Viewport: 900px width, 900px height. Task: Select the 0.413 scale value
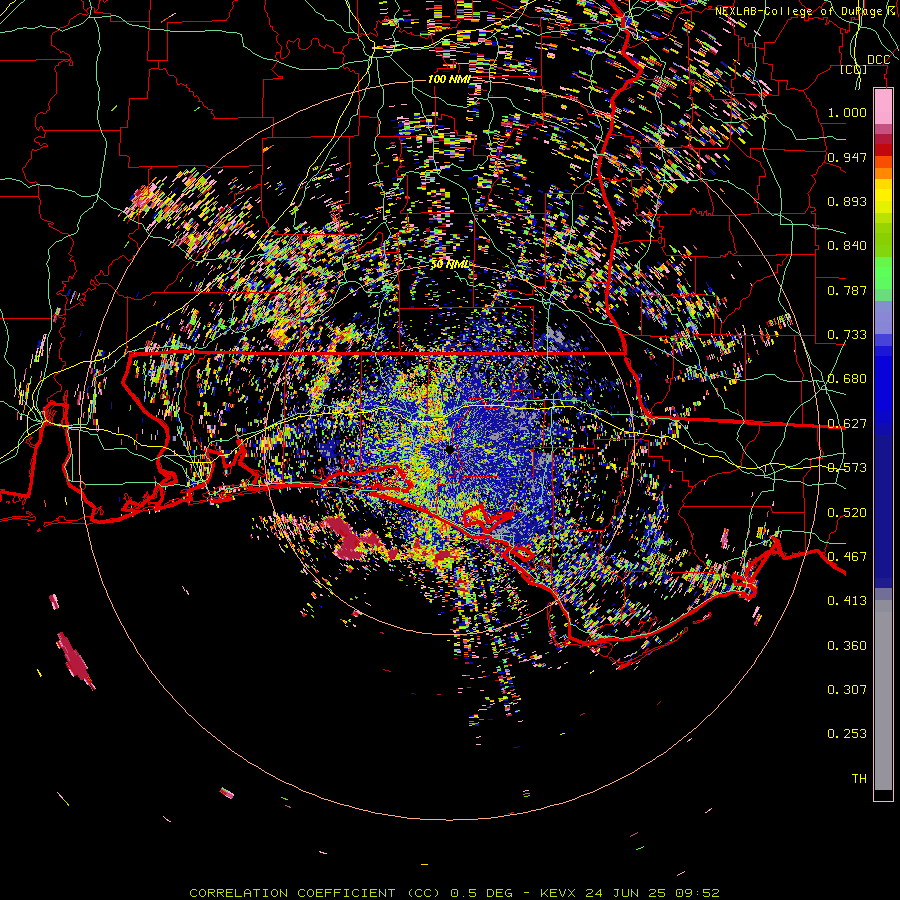pyautogui.click(x=847, y=601)
